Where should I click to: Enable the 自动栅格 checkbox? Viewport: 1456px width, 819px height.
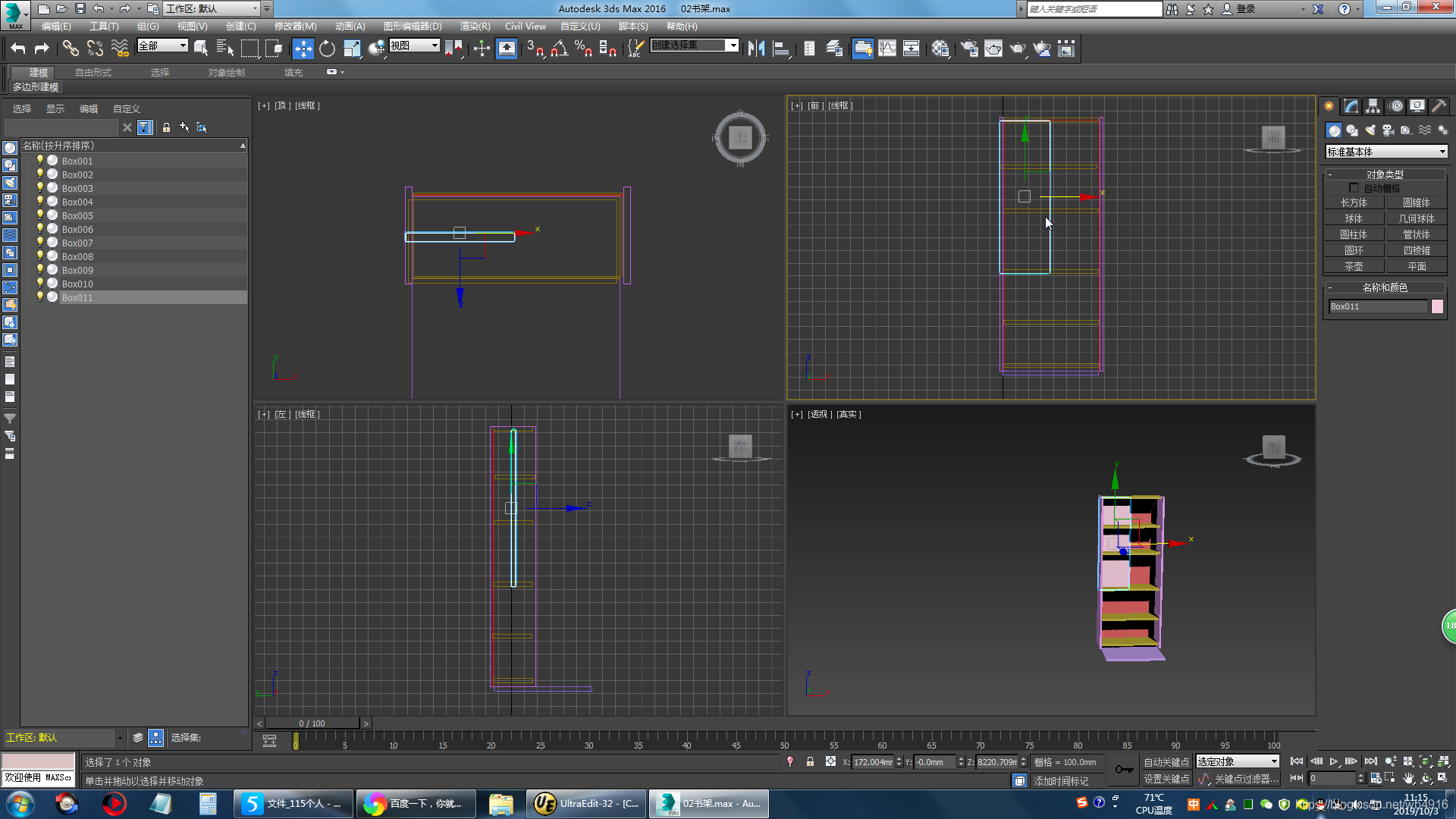[x=1354, y=188]
